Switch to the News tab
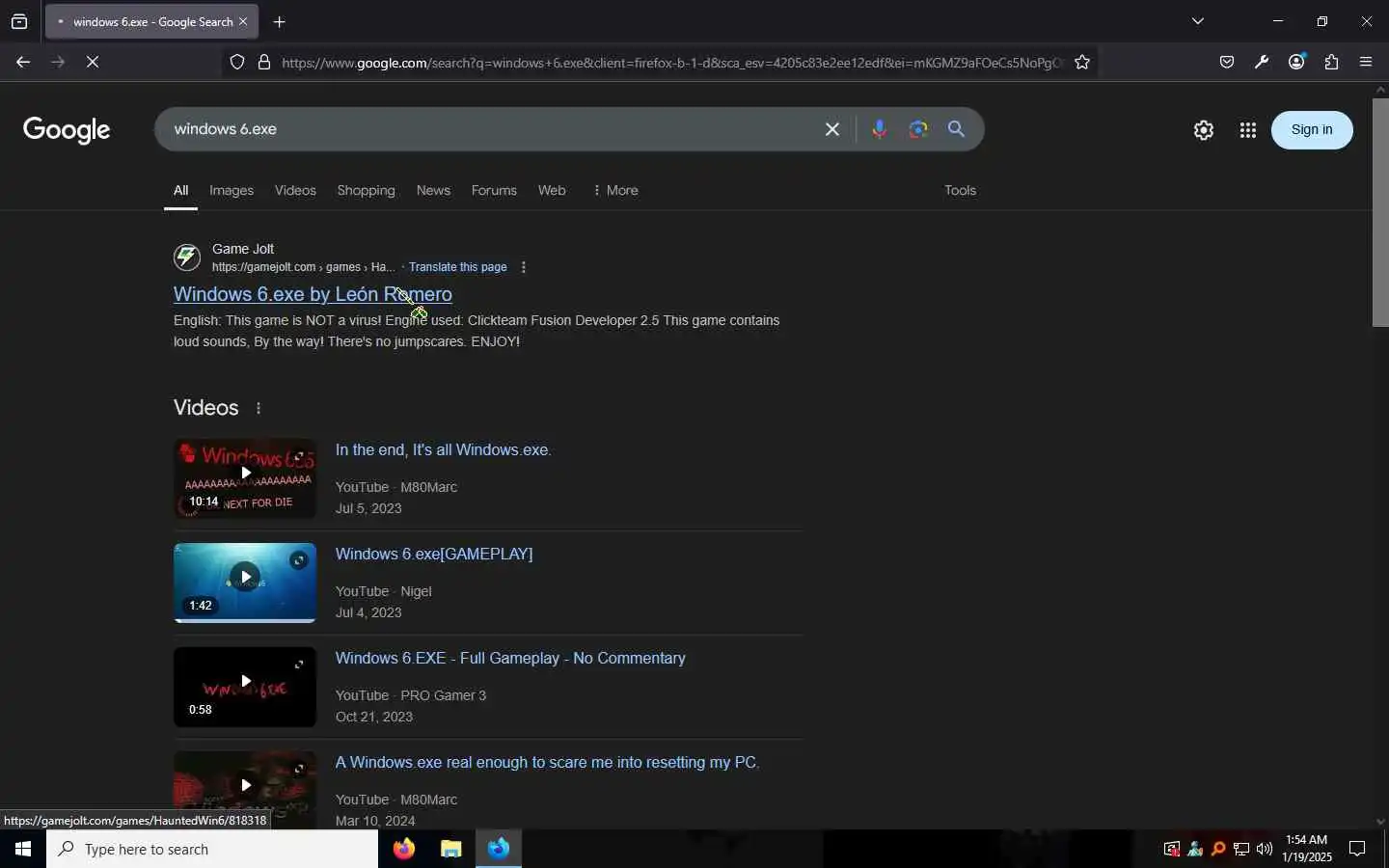1389x868 pixels. [x=433, y=191]
